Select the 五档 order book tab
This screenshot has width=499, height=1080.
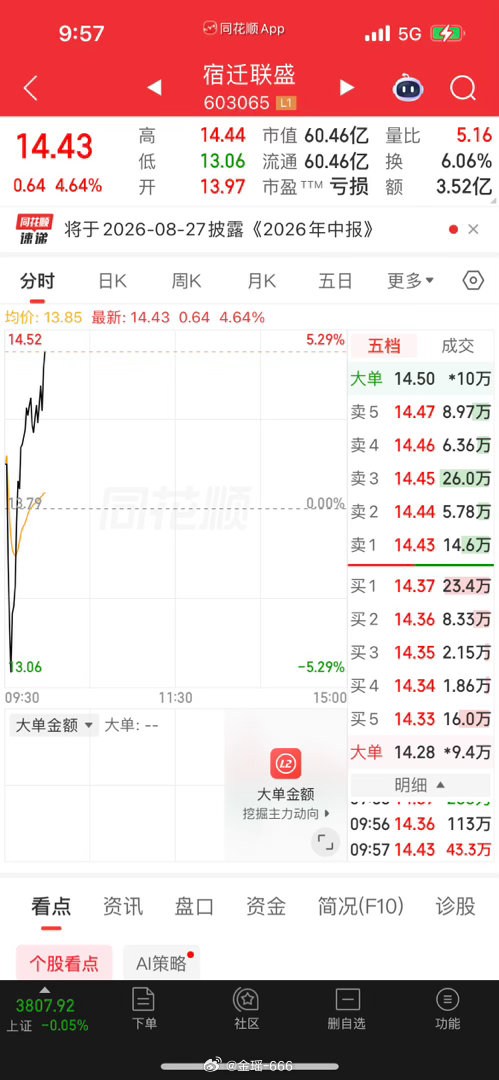(x=384, y=346)
